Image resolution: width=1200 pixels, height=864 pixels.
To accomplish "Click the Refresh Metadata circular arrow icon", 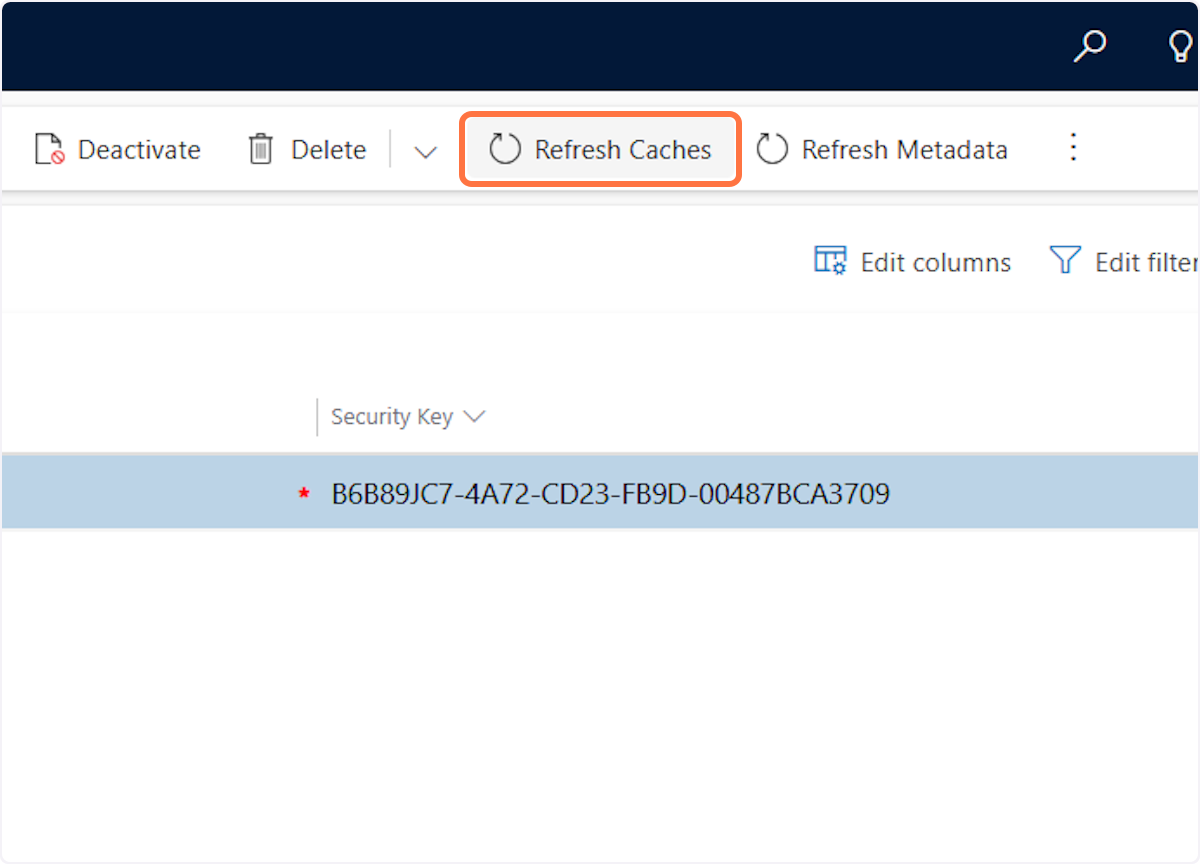I will 771,148.
